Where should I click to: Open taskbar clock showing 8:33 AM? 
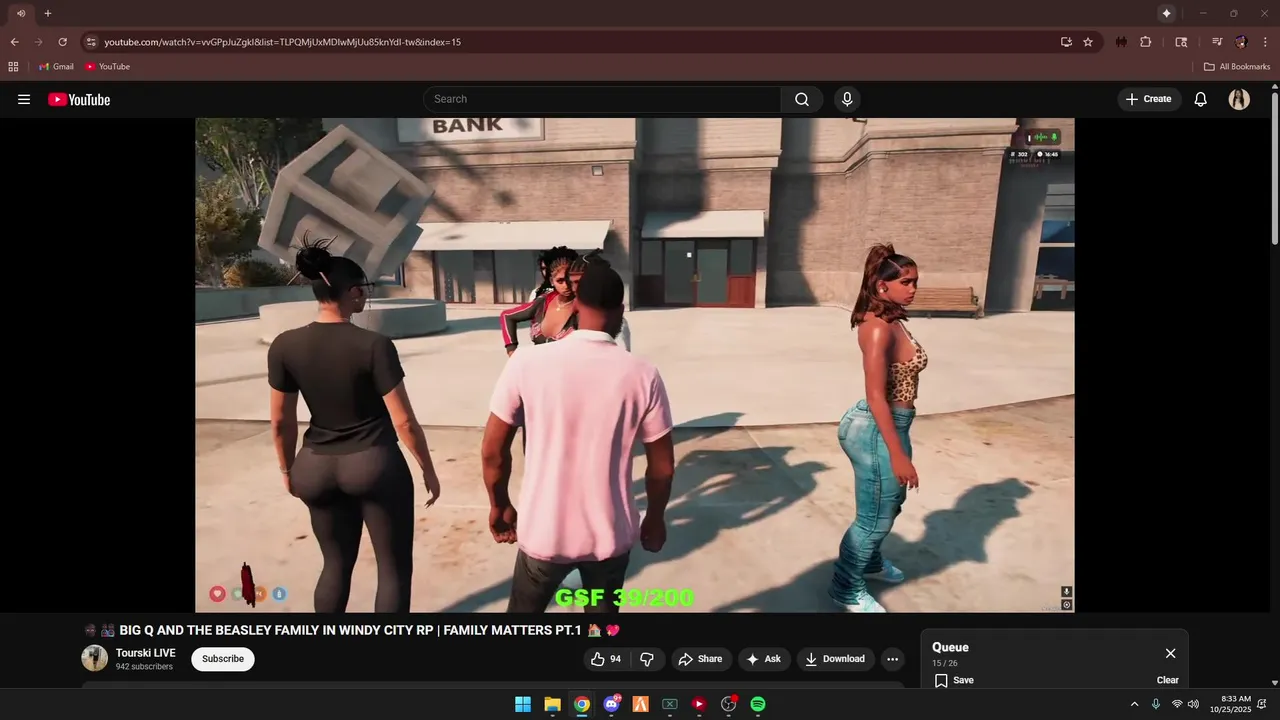[x=1236, y=704]
